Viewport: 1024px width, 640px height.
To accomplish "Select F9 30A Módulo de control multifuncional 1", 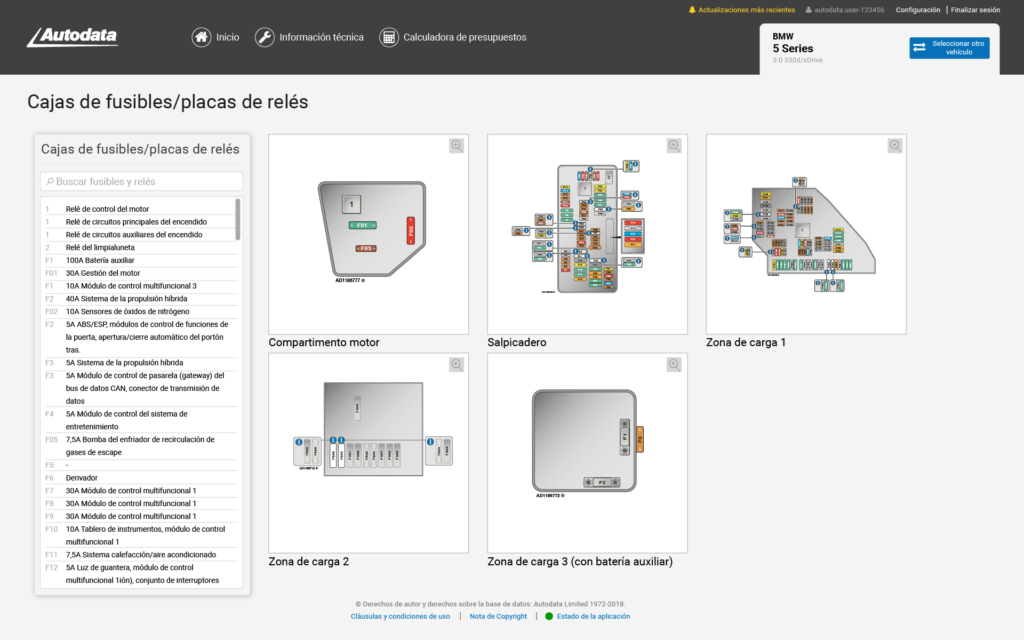I will [x=140, y=516].
